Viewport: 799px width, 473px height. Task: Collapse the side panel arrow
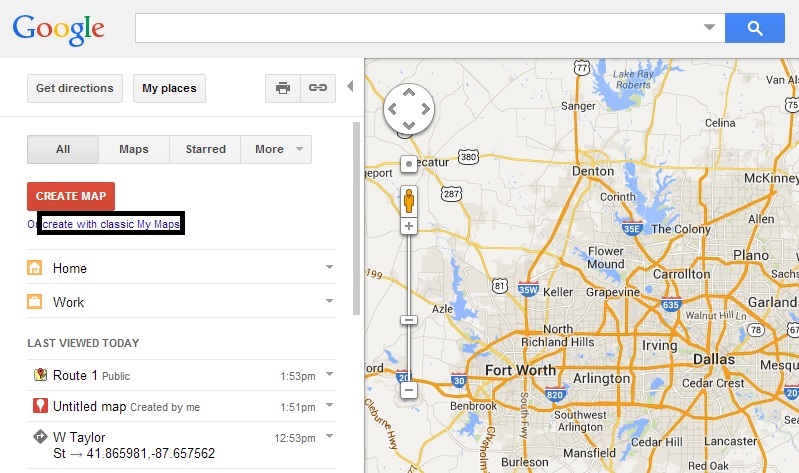(350, 86)
